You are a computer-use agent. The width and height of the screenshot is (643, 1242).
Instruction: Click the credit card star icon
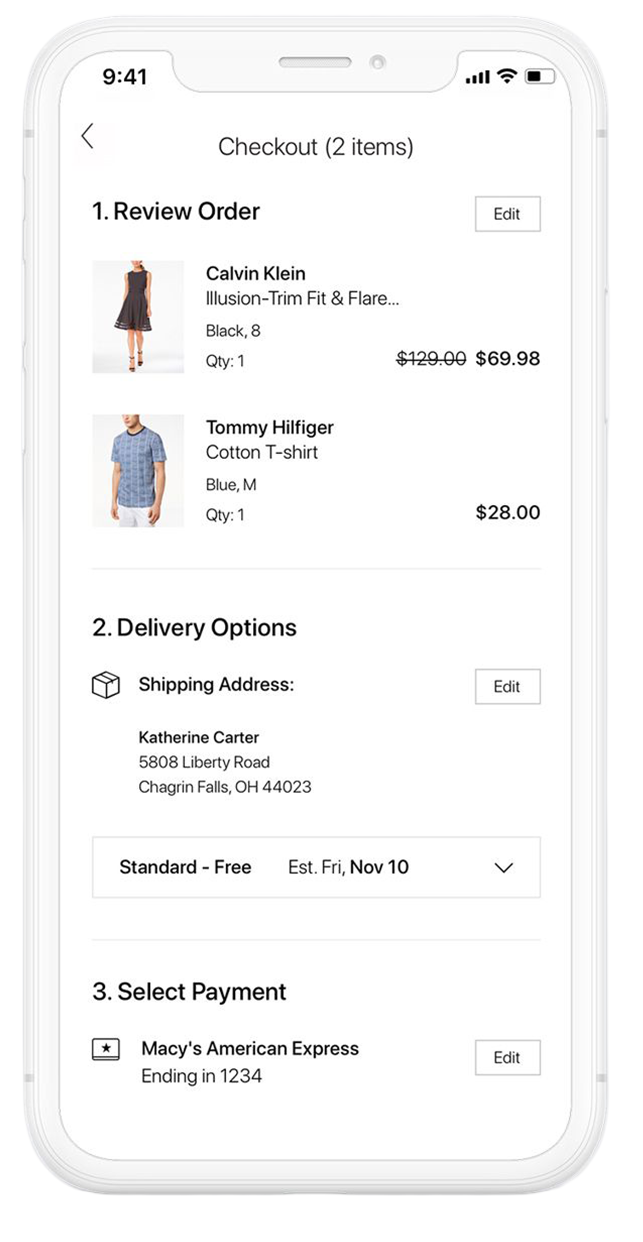[x=106, y=1049]
